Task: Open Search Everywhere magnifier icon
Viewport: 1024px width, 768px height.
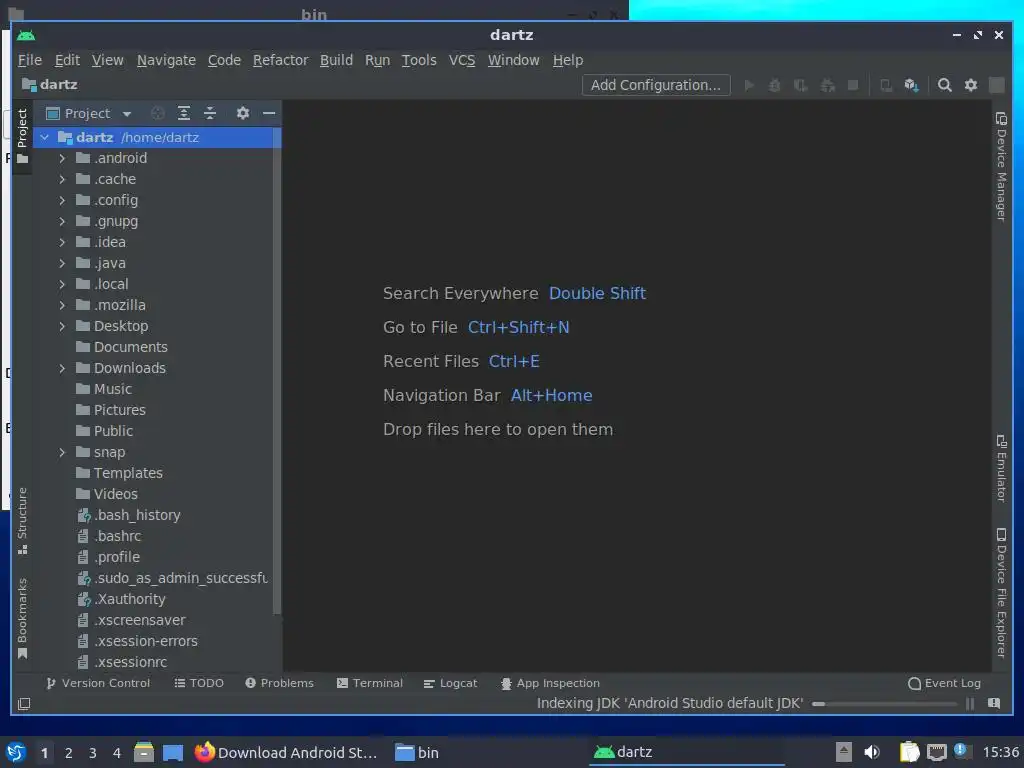Action: tap(944, 85)
